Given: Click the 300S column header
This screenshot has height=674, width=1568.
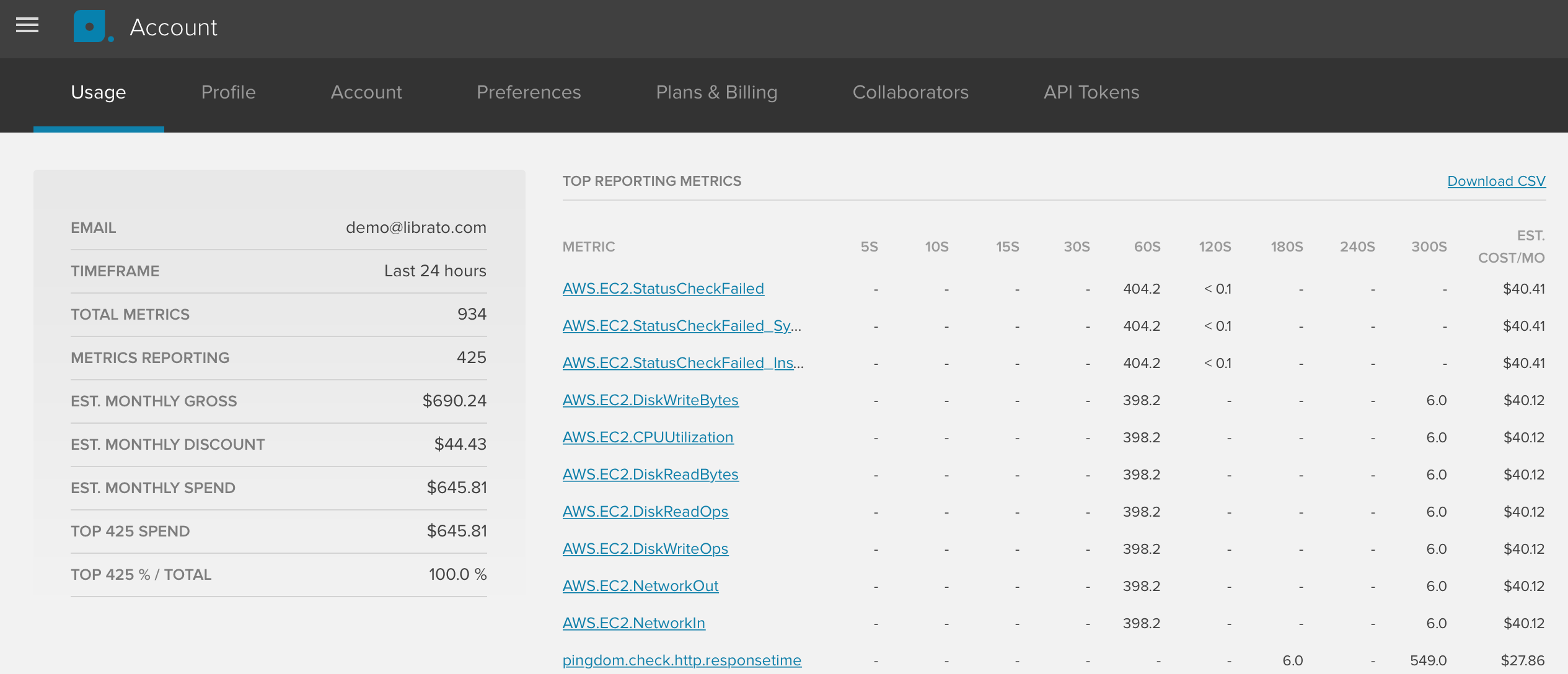Looking at the screenshot, I should [1429, 247].
